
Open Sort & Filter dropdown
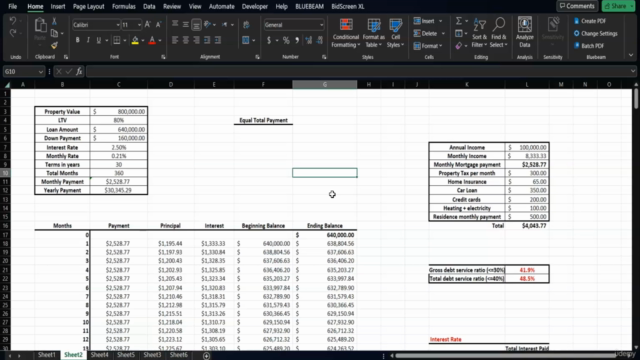[x=479, y=33]
